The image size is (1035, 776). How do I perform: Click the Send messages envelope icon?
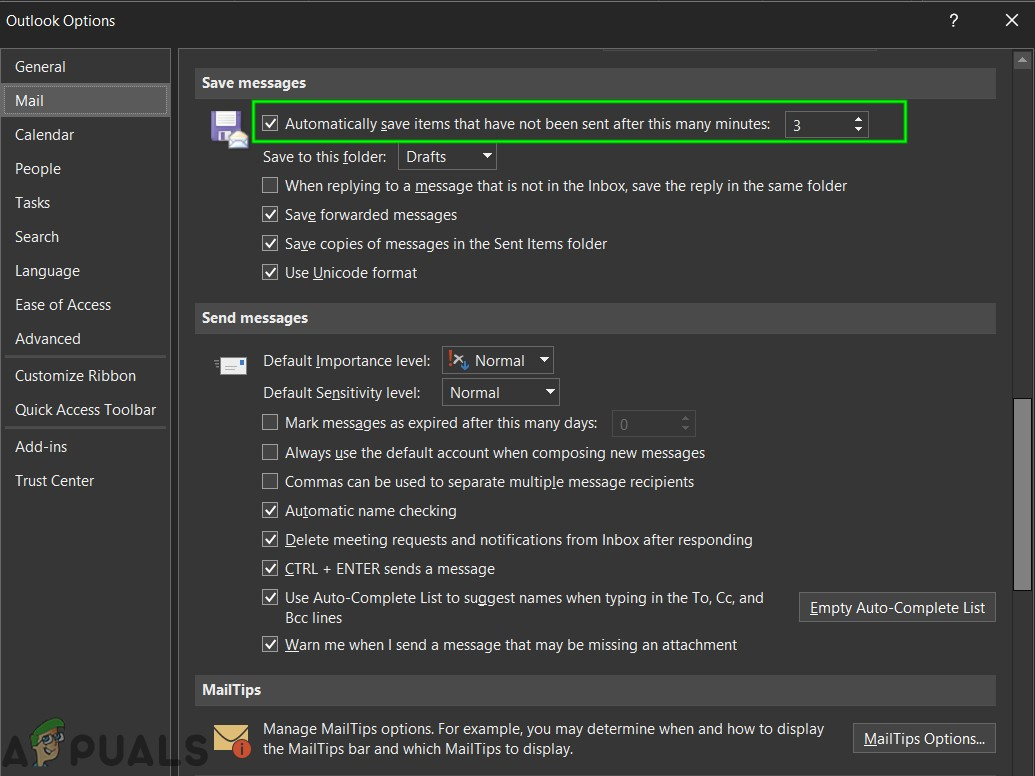[x=231, y=365]
